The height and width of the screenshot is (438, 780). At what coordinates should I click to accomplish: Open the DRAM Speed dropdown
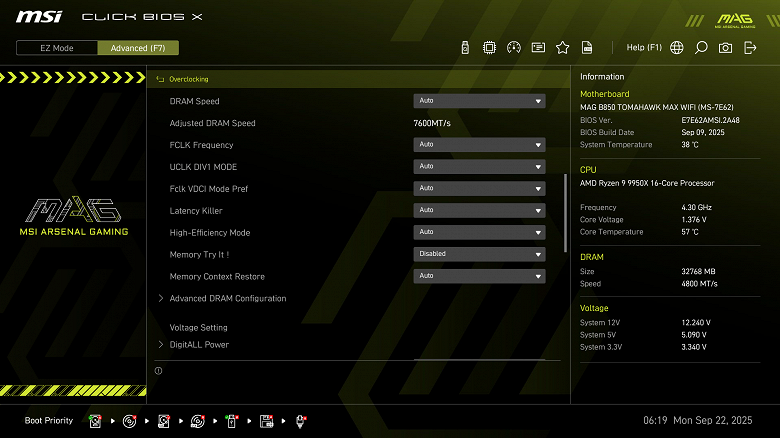coord(479,101)
